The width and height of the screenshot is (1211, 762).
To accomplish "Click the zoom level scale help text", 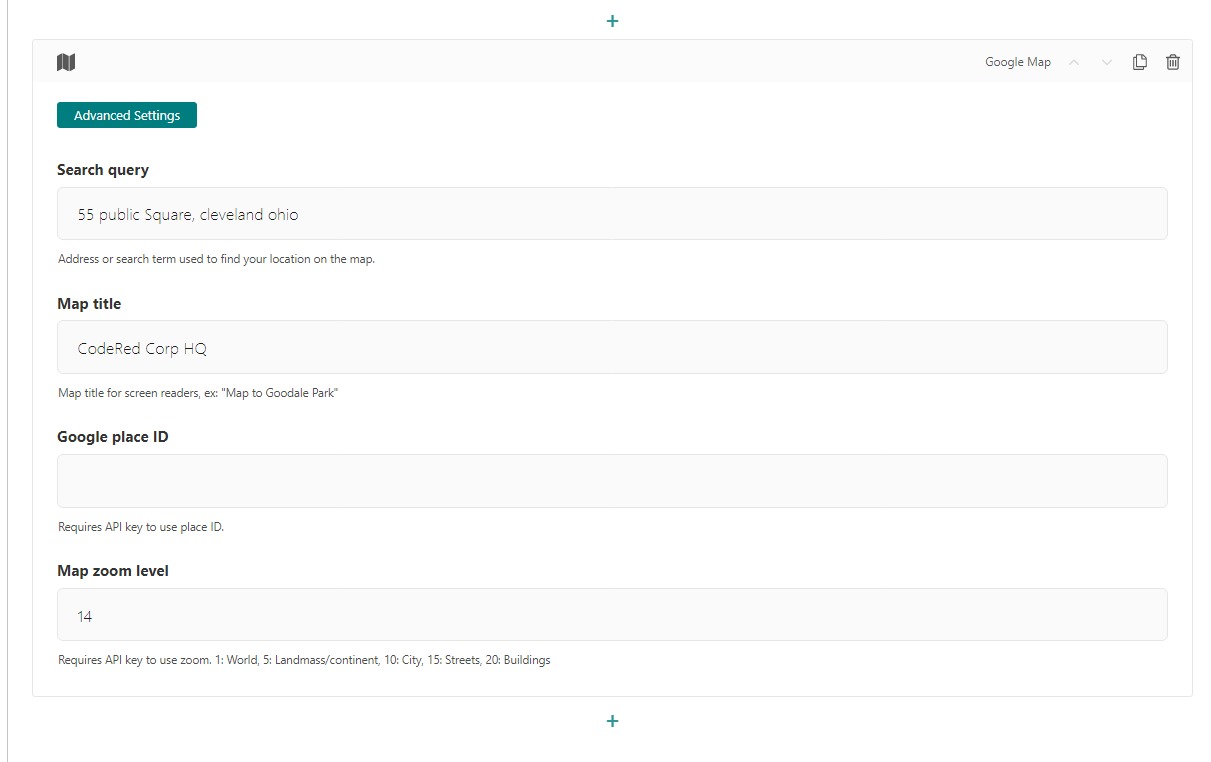I will pyautogui.click(x=304, y=660).
